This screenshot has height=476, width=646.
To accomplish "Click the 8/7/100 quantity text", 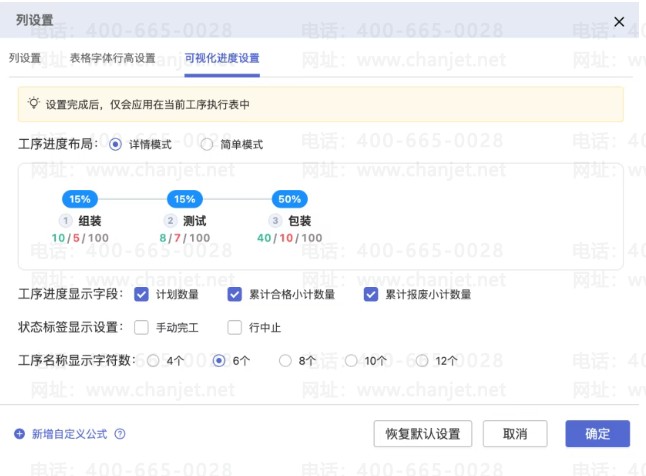I will (x=185, y=238).
